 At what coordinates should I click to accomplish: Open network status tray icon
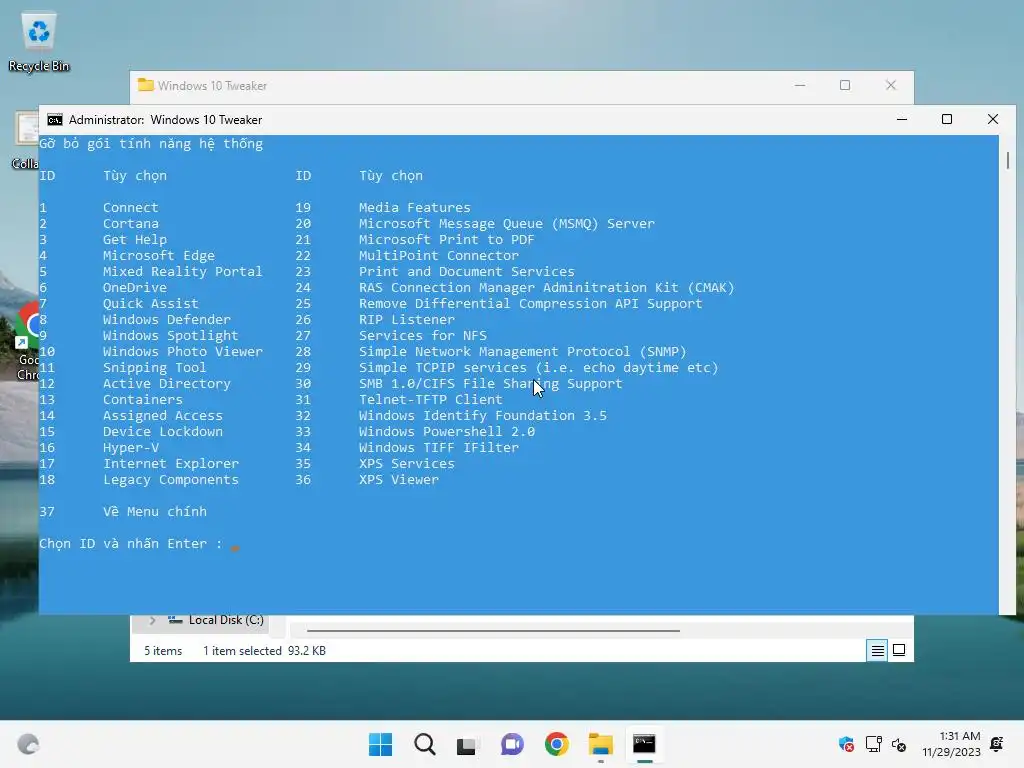873,744
